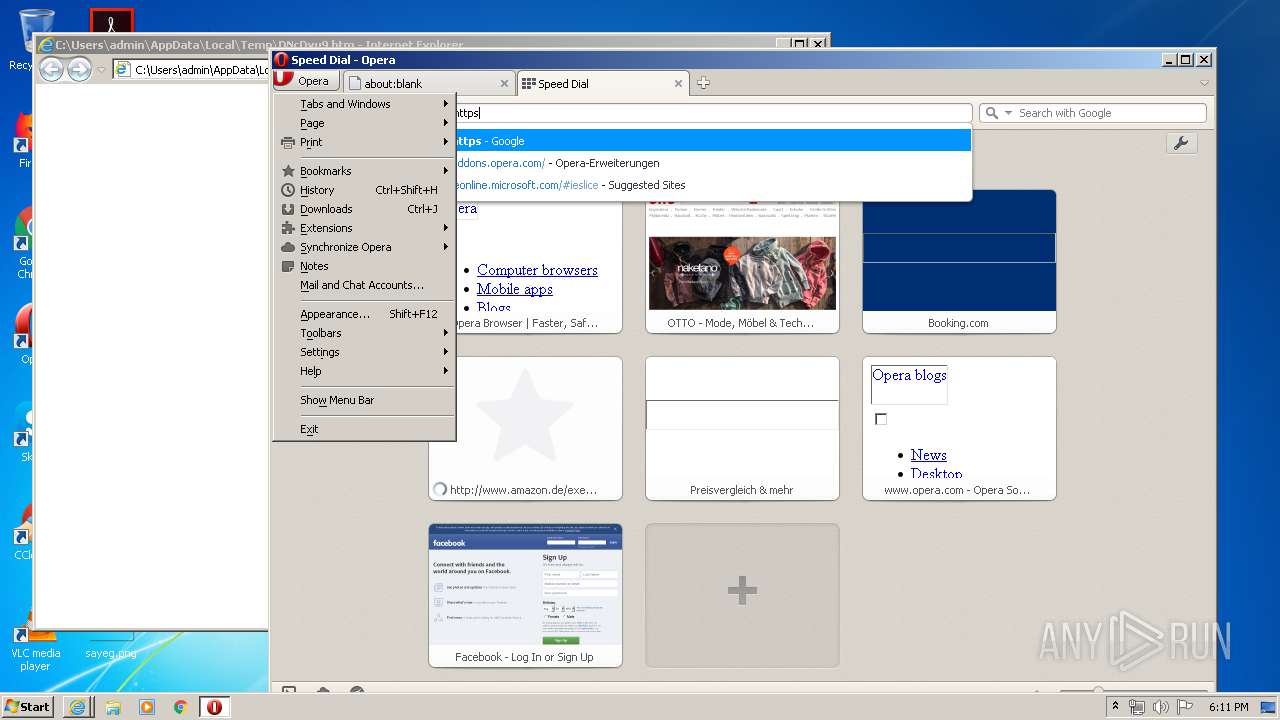Expand the Extensions submenu
This screenshot has width=1280, height=720.
pyautogui.click(x=365, y=228)
